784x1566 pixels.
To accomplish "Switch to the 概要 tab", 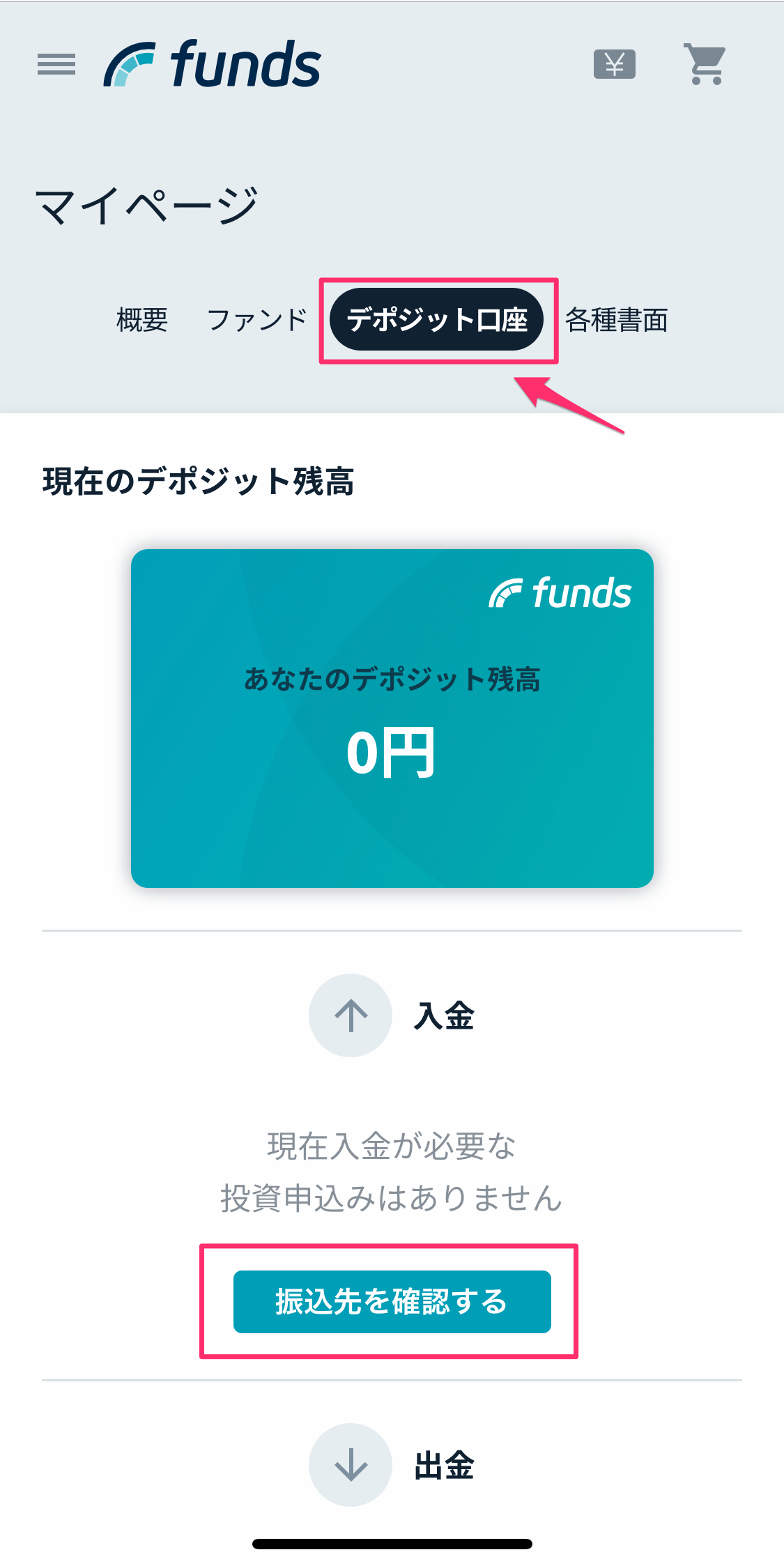I will pos(142,320).
